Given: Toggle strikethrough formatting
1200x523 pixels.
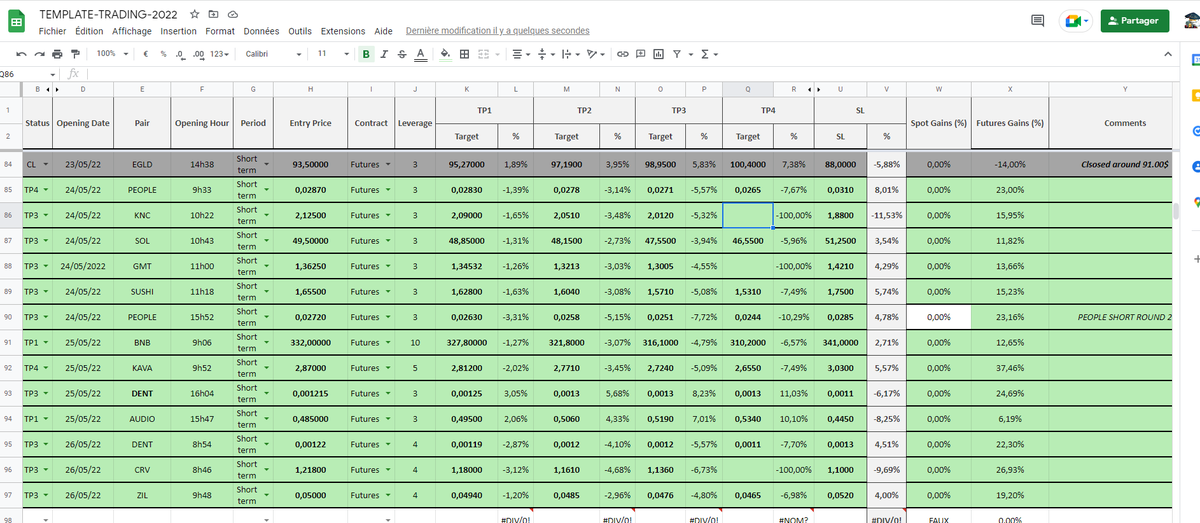Looking at the screenshot, I should 402,53.
